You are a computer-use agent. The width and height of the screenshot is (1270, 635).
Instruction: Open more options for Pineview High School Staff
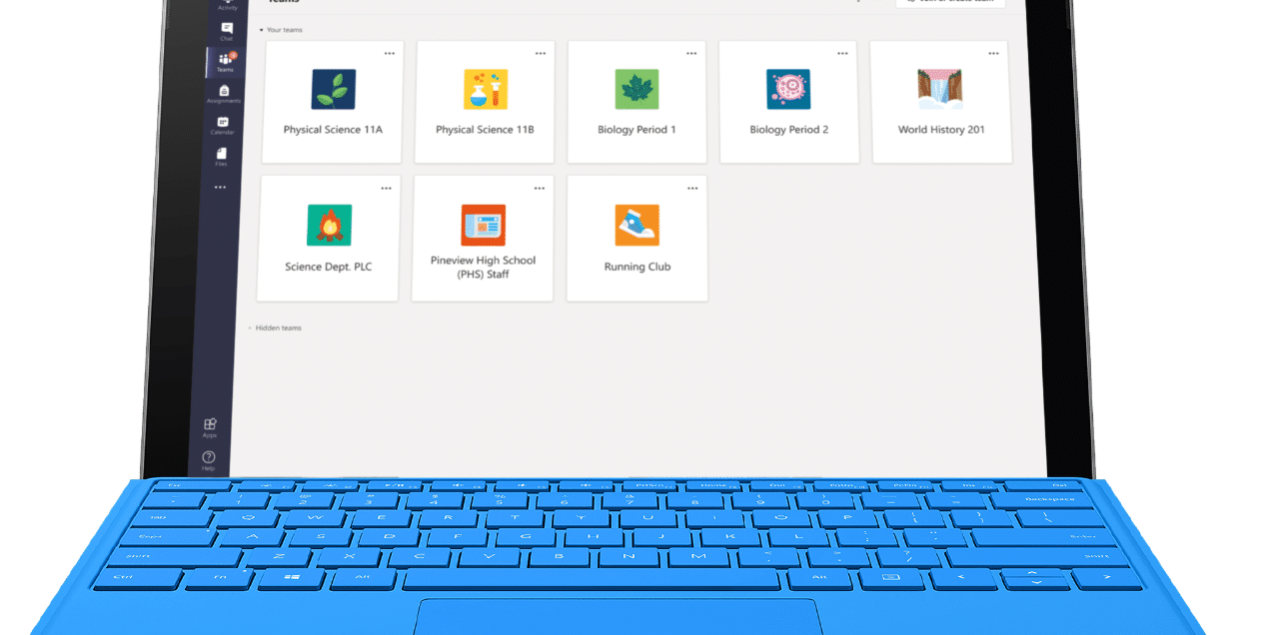tap(540, 188)
